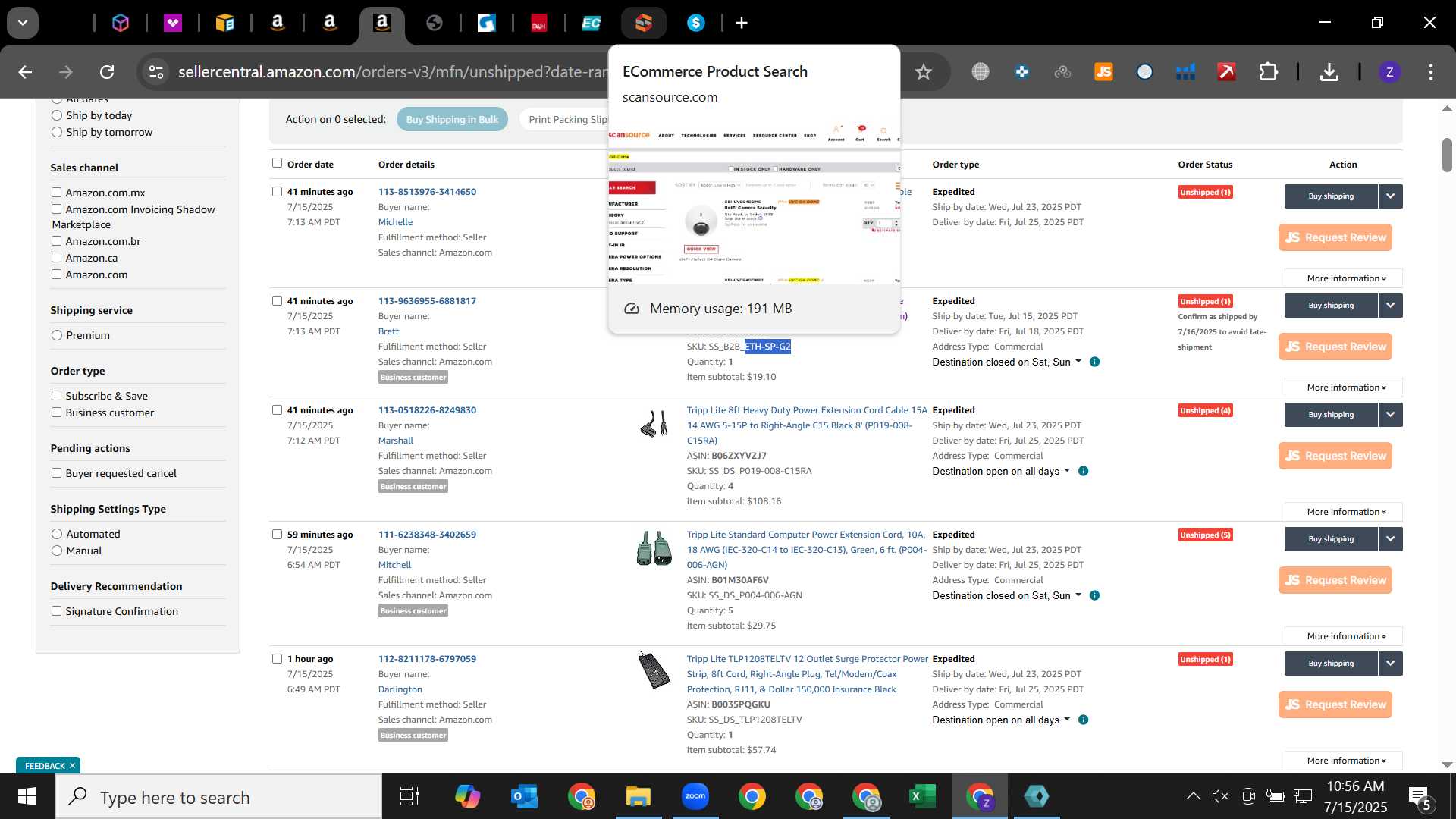Select the Automated shipping settings radio

click(x=57, y=534)
